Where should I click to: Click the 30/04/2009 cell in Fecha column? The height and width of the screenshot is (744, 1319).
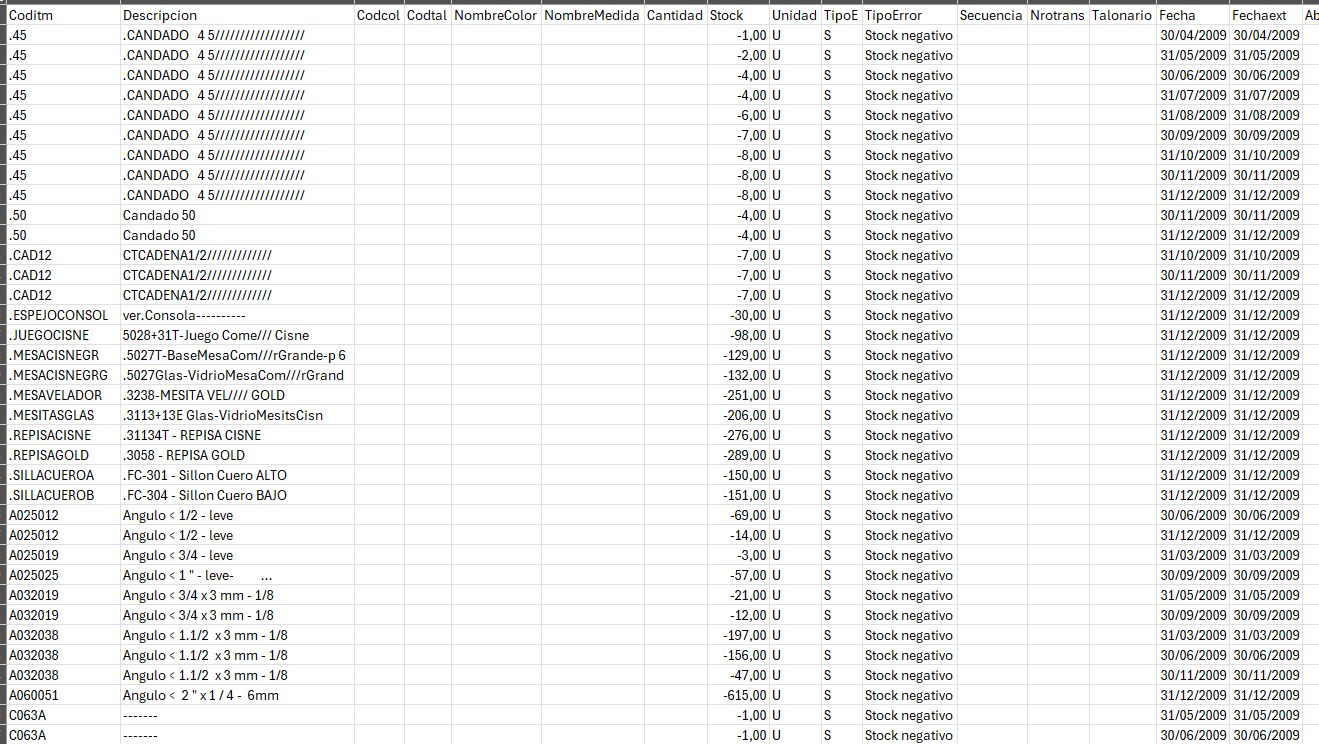coord(1192,35)
